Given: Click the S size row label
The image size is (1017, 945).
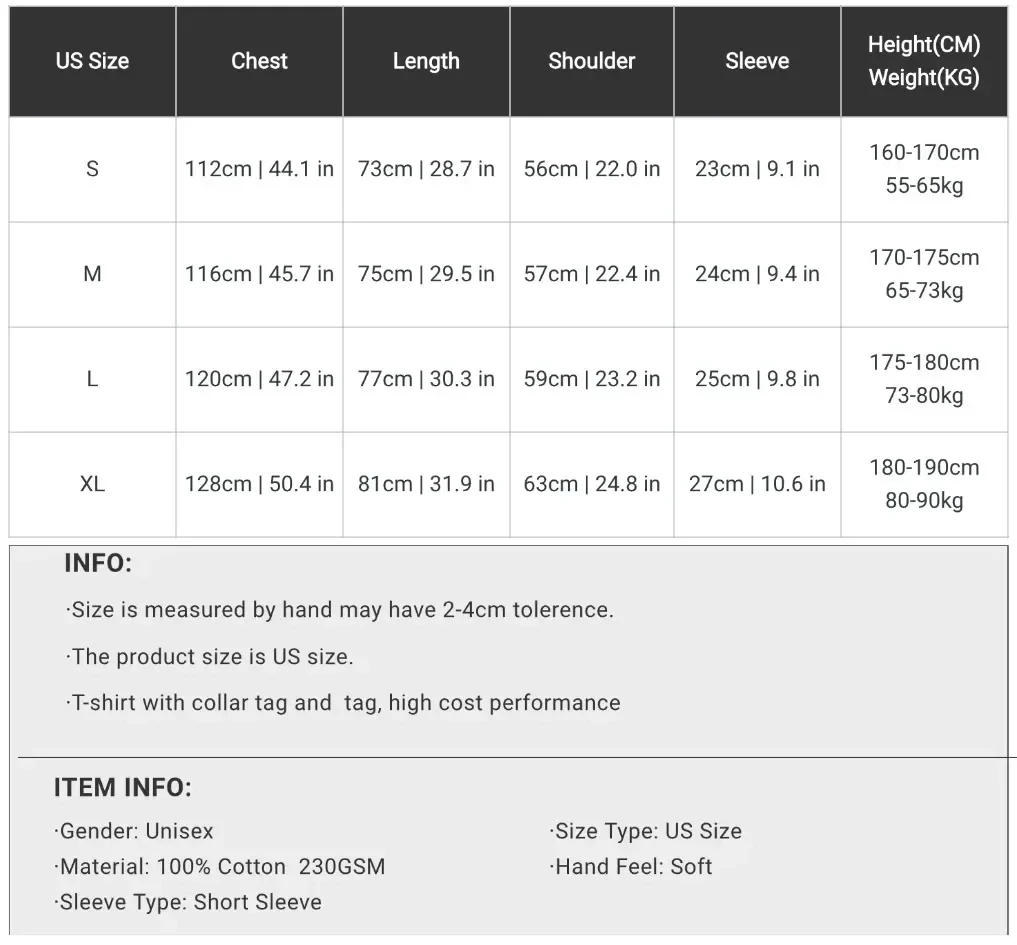Looking at the screenshot, I should [x=92, y=169].
